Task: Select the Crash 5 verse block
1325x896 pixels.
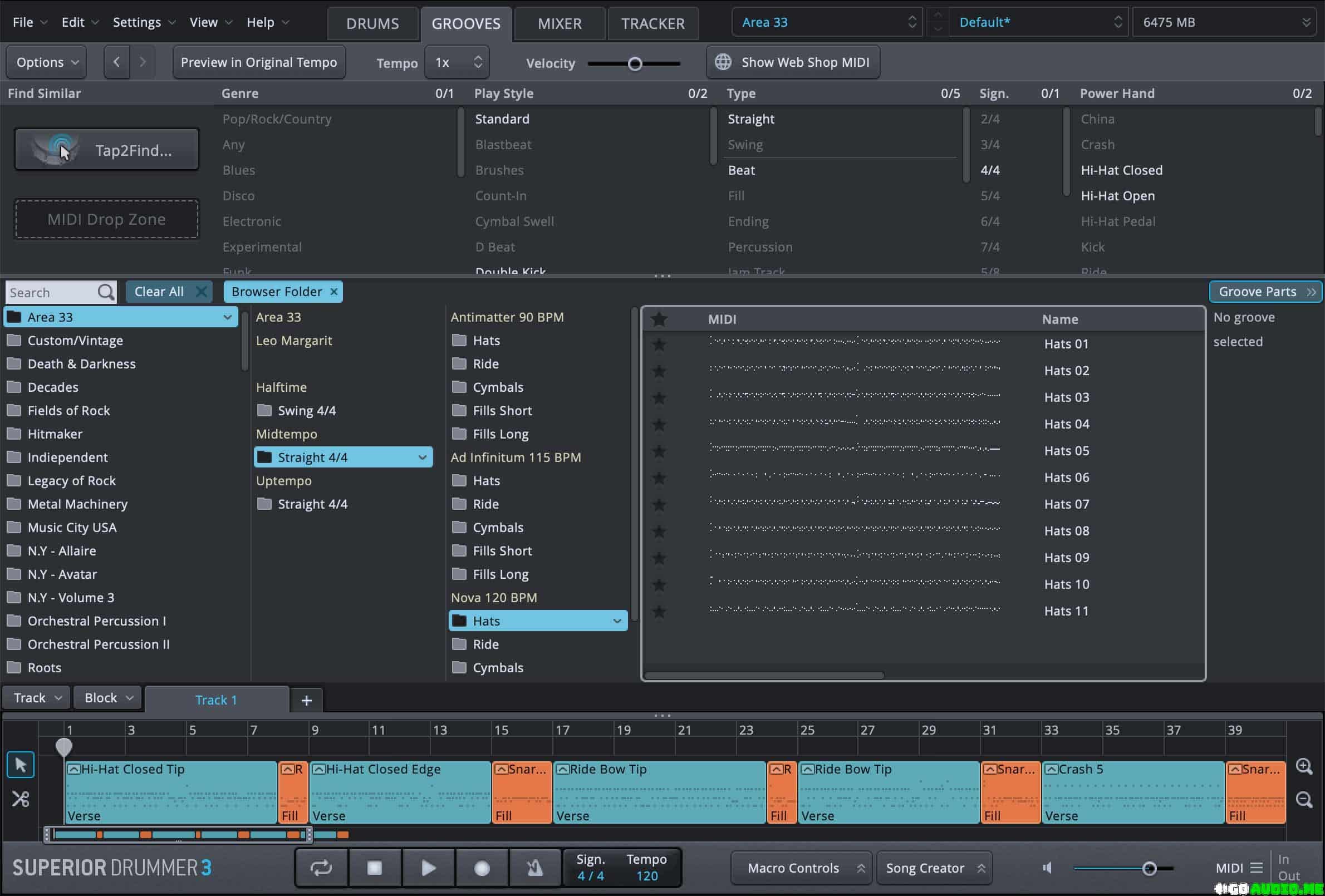Action: (x=1133, y=792)
